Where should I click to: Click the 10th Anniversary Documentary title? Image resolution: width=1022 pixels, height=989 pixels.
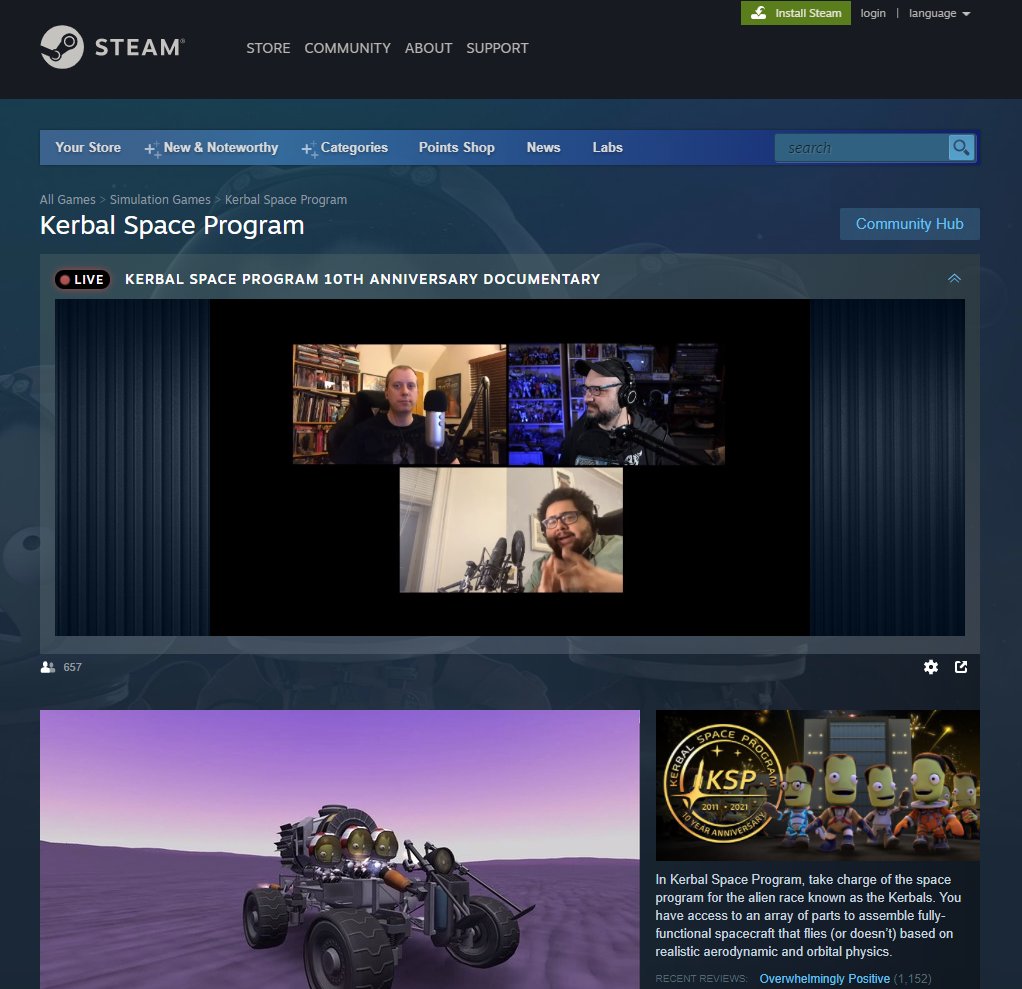pyautogui.click(x=362, y=279)
